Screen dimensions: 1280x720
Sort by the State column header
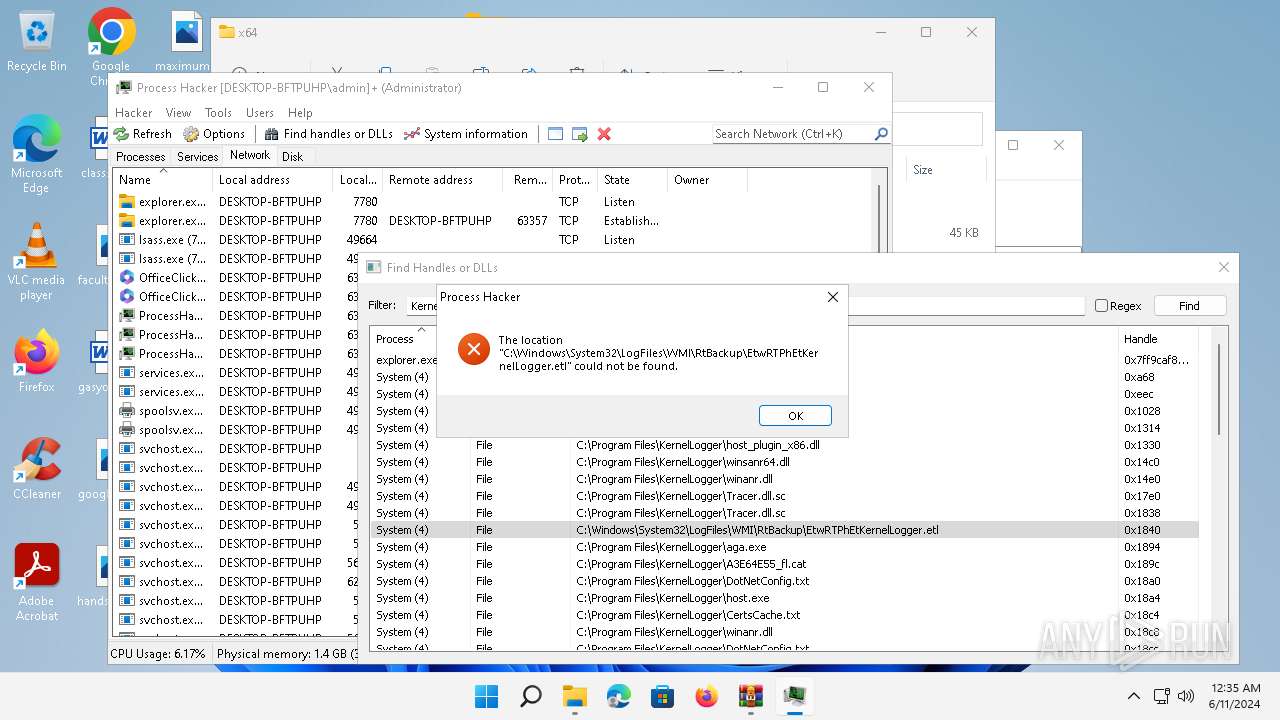632,180
